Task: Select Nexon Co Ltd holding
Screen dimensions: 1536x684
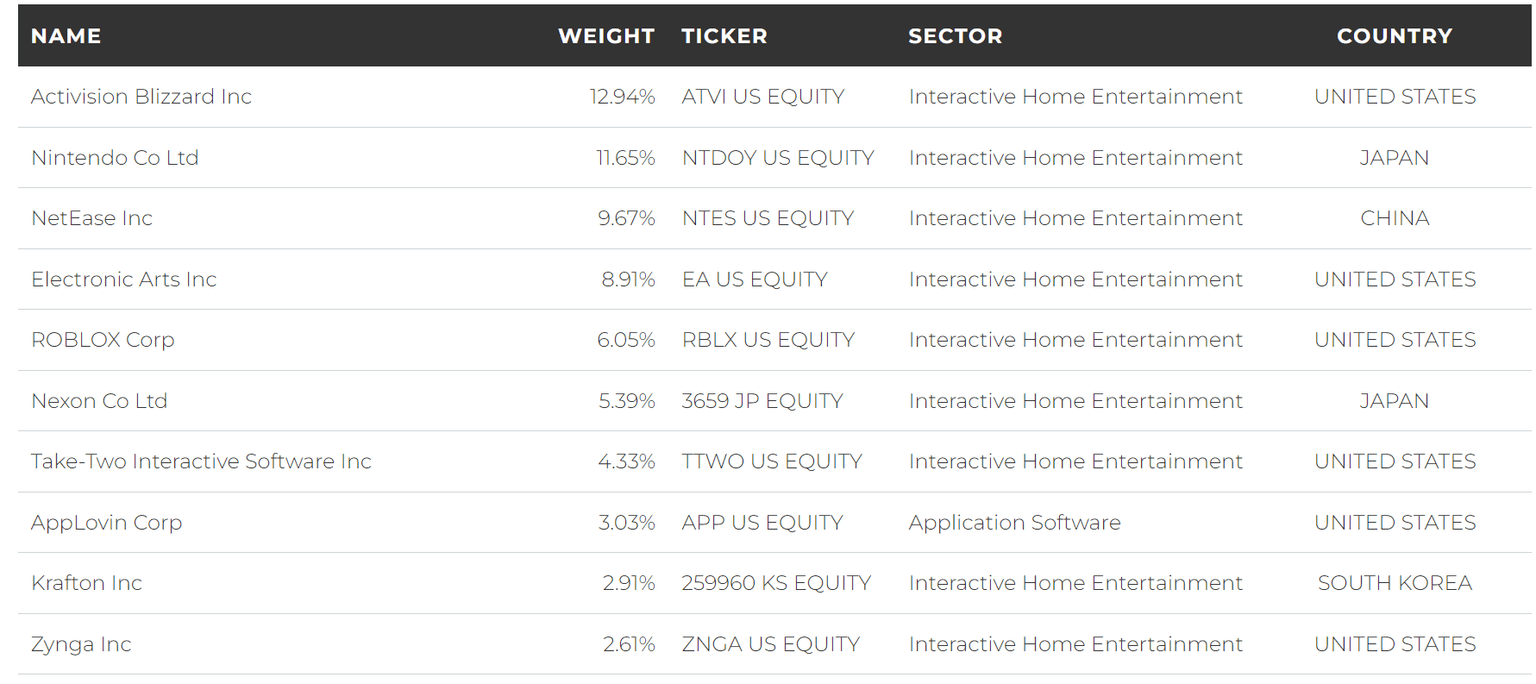Action: pos(99,401)
